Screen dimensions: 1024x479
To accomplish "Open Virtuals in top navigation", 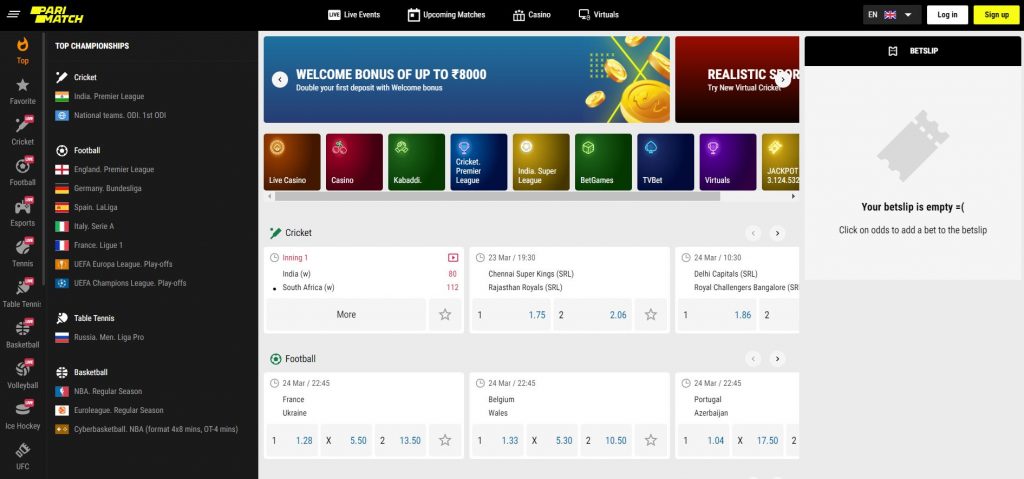I will pyautogui.click(x=598, y=14).
